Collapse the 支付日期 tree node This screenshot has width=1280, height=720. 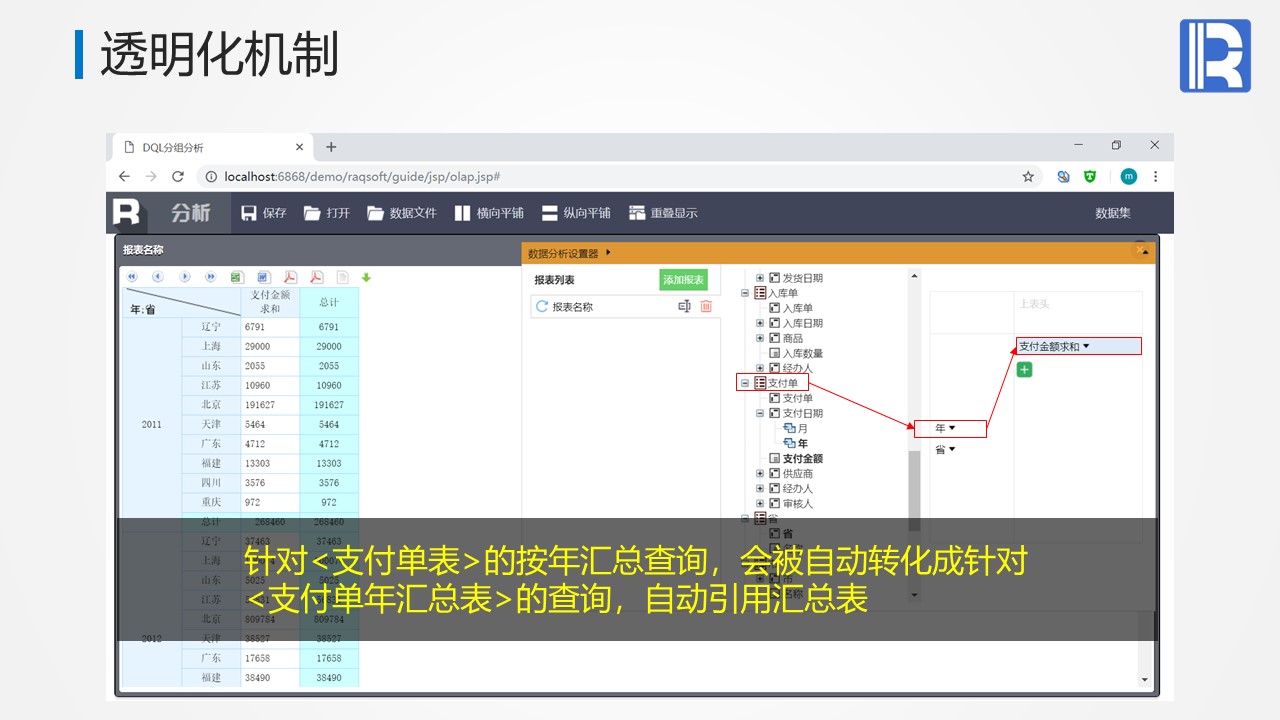760,413
